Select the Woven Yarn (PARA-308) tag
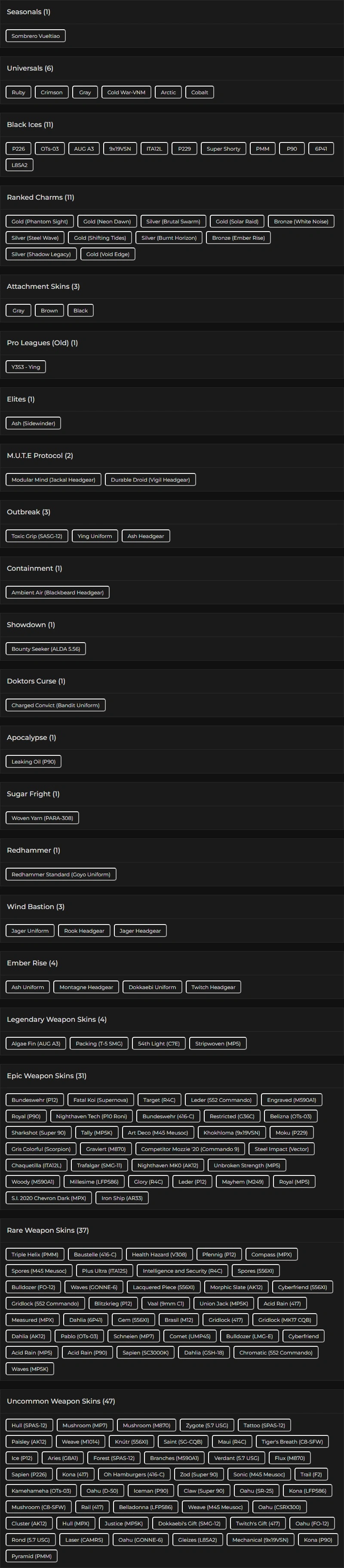 [x=42, y=818]
